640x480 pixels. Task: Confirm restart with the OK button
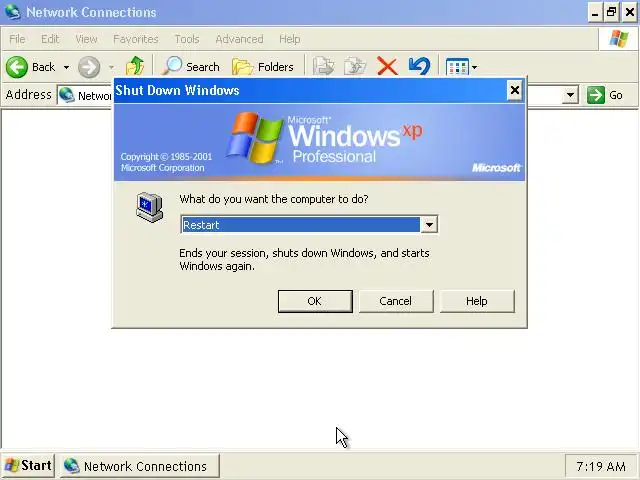[x=315, y=301]
